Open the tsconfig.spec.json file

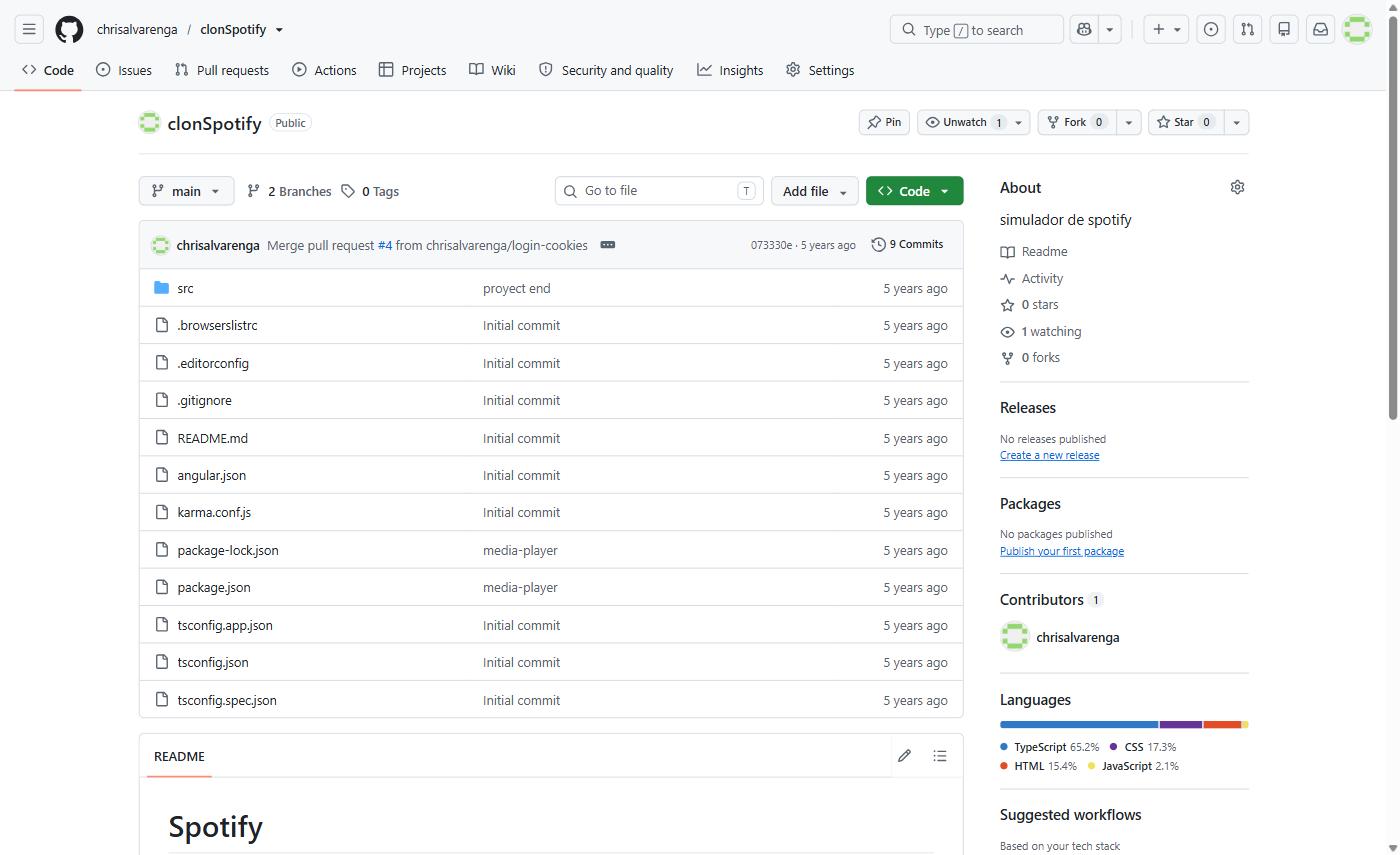pos(227,700)
